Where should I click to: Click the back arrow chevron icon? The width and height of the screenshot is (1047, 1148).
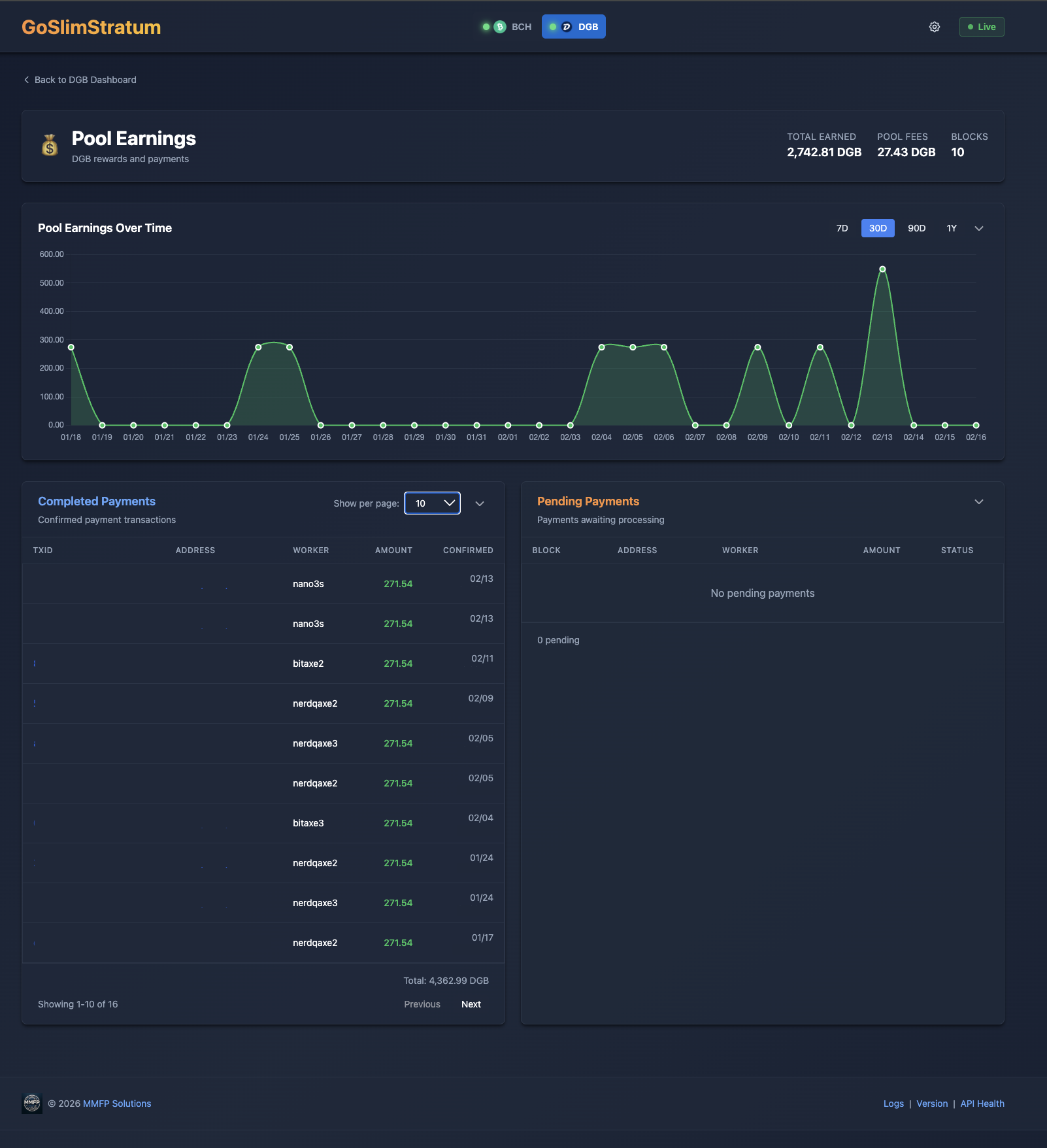point(26,79)
